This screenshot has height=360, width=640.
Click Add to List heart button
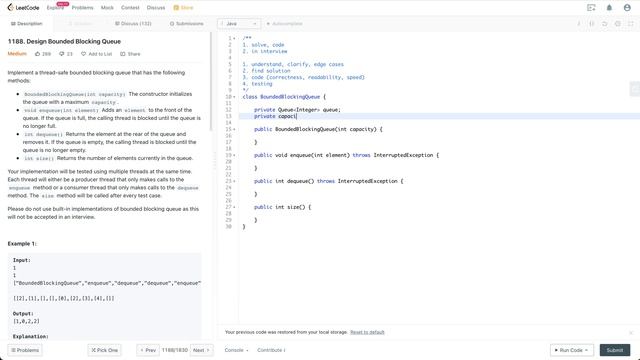click(x=96, y=54)
